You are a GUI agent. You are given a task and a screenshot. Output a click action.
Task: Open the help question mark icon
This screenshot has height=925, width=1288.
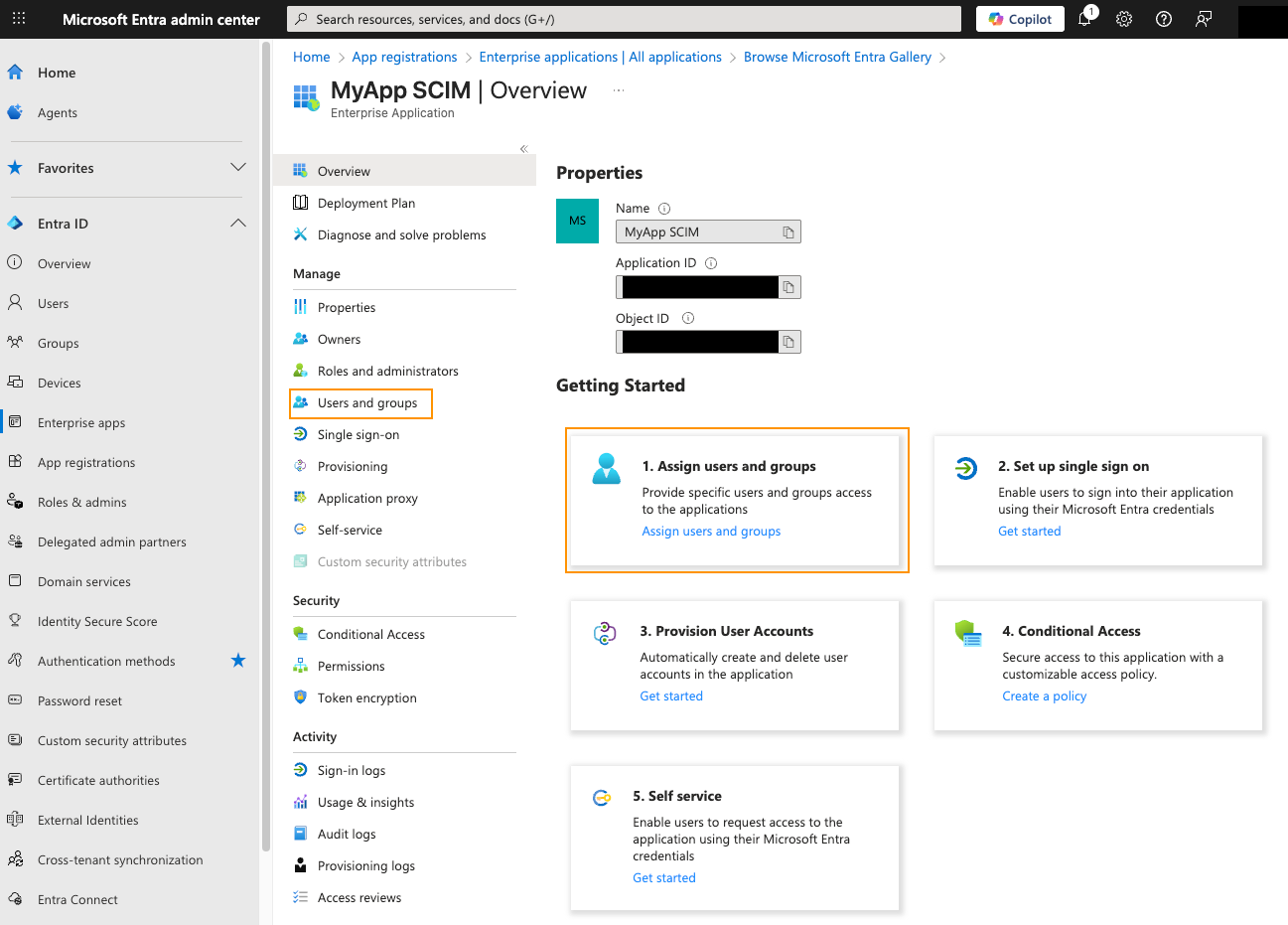point(1164,19)
